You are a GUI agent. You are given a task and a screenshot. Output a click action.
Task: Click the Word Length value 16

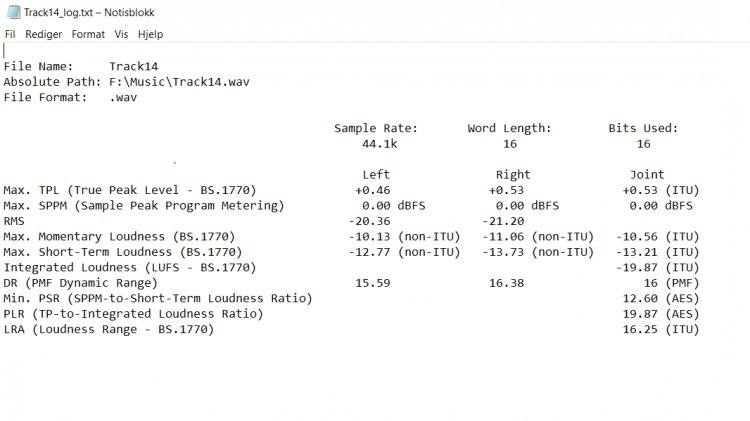coord(509,144)
